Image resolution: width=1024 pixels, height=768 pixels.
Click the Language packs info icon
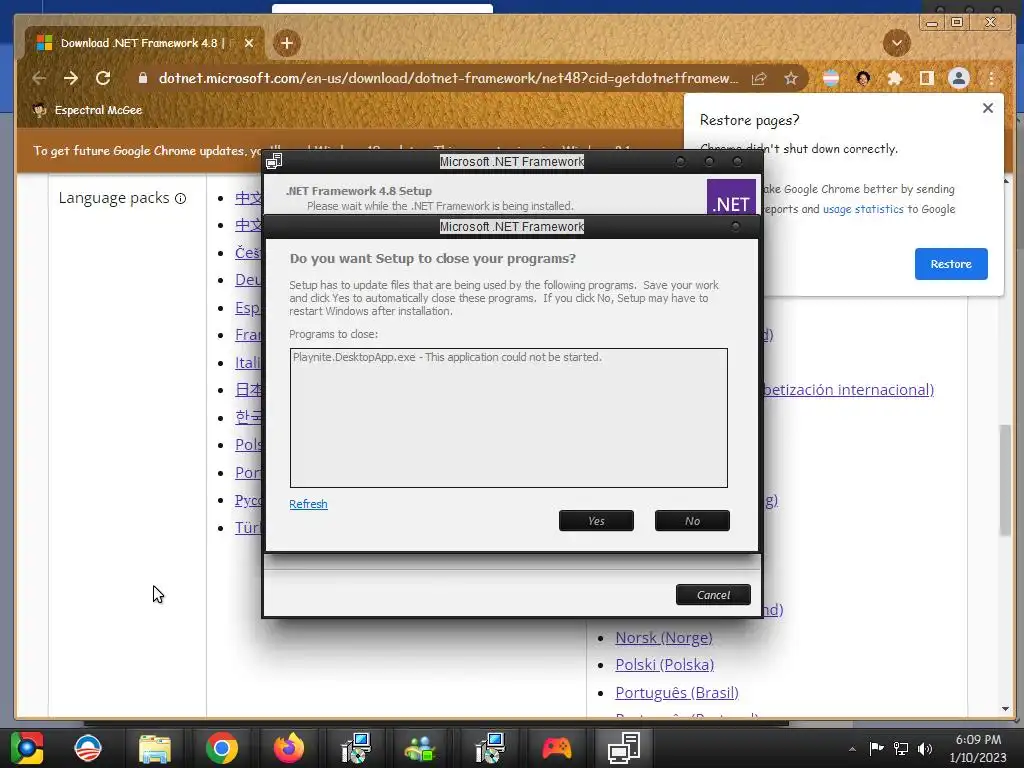point(180,199)
